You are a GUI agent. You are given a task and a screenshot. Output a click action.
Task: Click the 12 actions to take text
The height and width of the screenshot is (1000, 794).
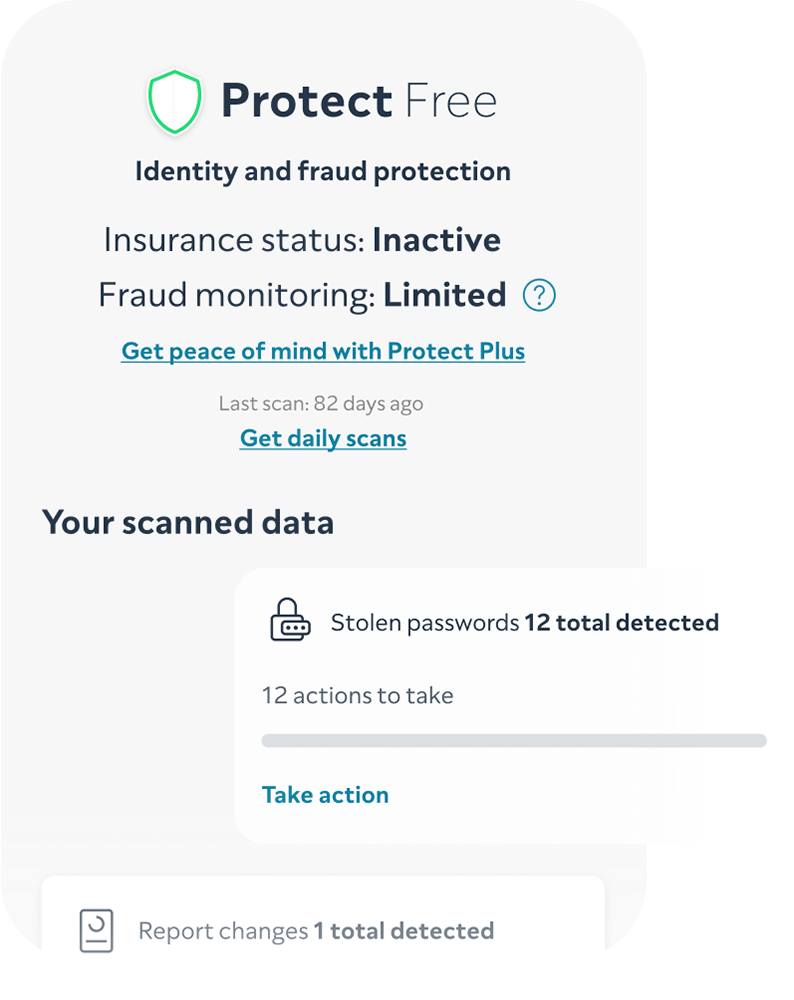(x=357, y=695)
